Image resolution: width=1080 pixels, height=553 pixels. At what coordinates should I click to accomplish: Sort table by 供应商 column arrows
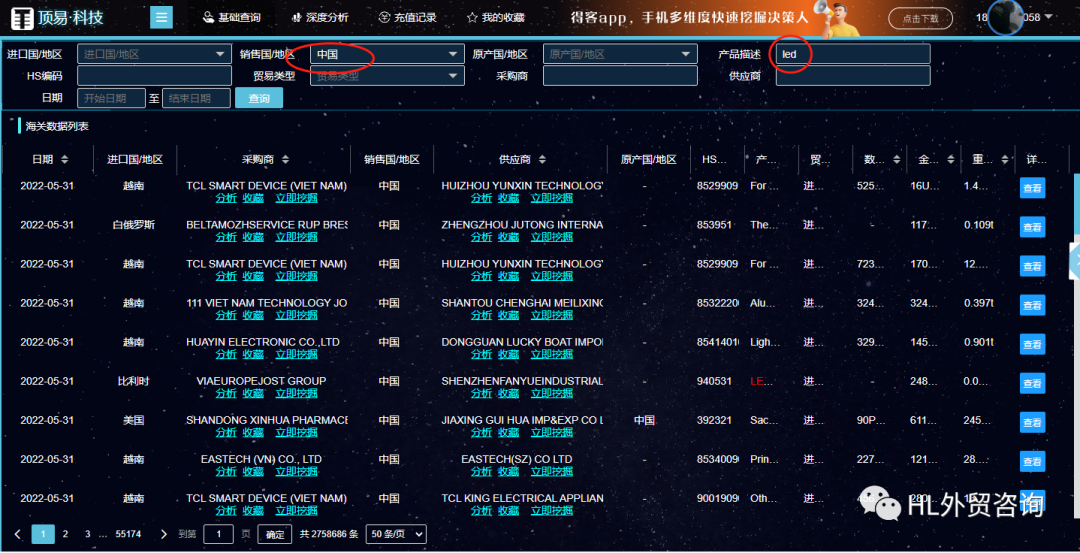(x=542, y=160)
